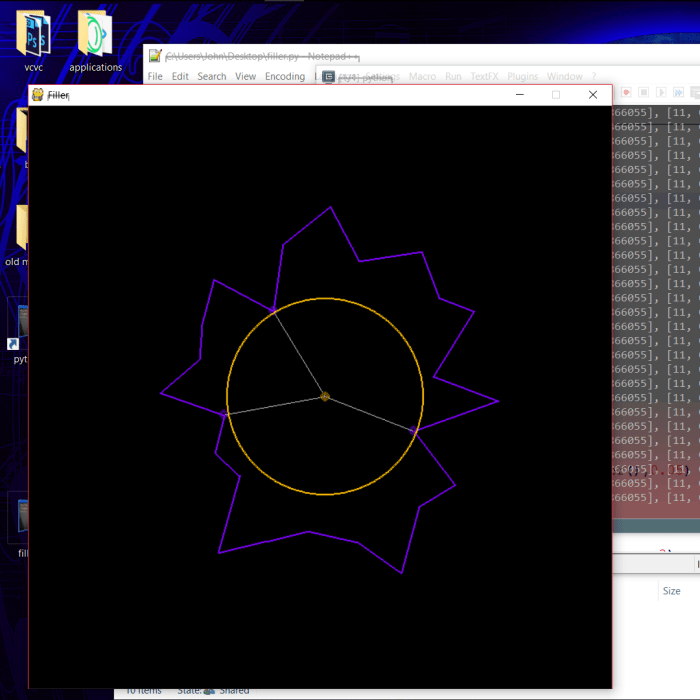The height and width of the screenshot is (700, 700).
Task: Click macro Playback icon in Notepad++
Action: click(x=661, y=92)
